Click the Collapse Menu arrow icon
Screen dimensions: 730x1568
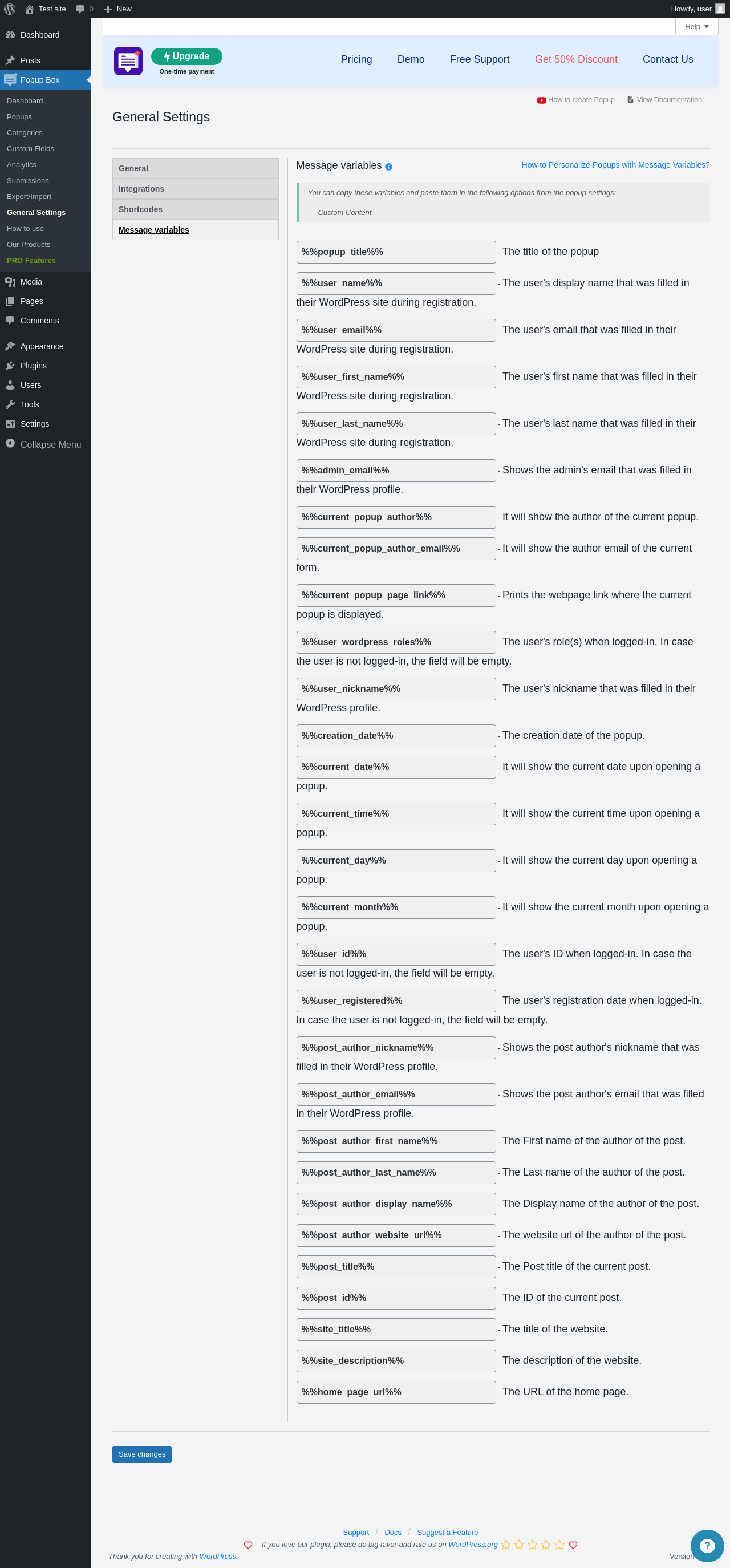tap(10, 444)
